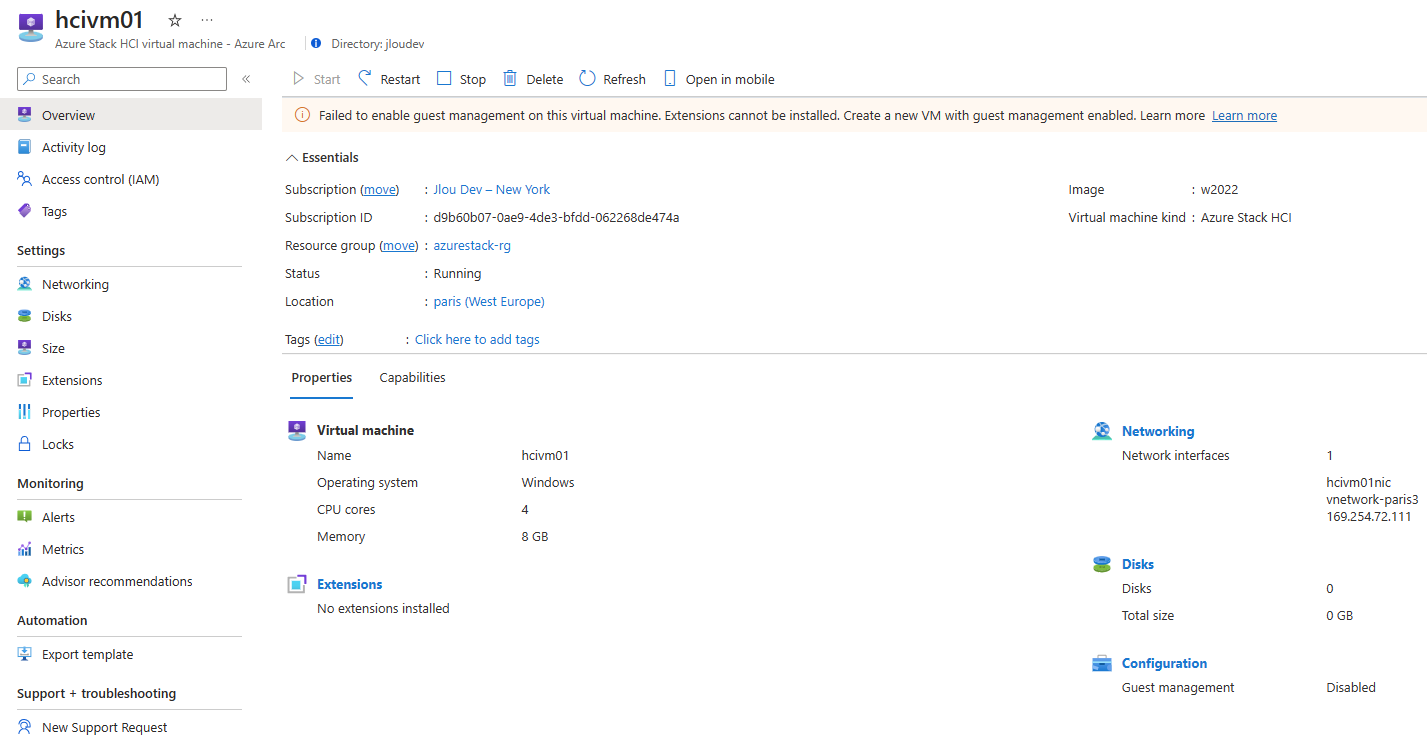Click the Locks padlock icon in the sidebar
Screen dimensions: 1427x748
[25, 445]
